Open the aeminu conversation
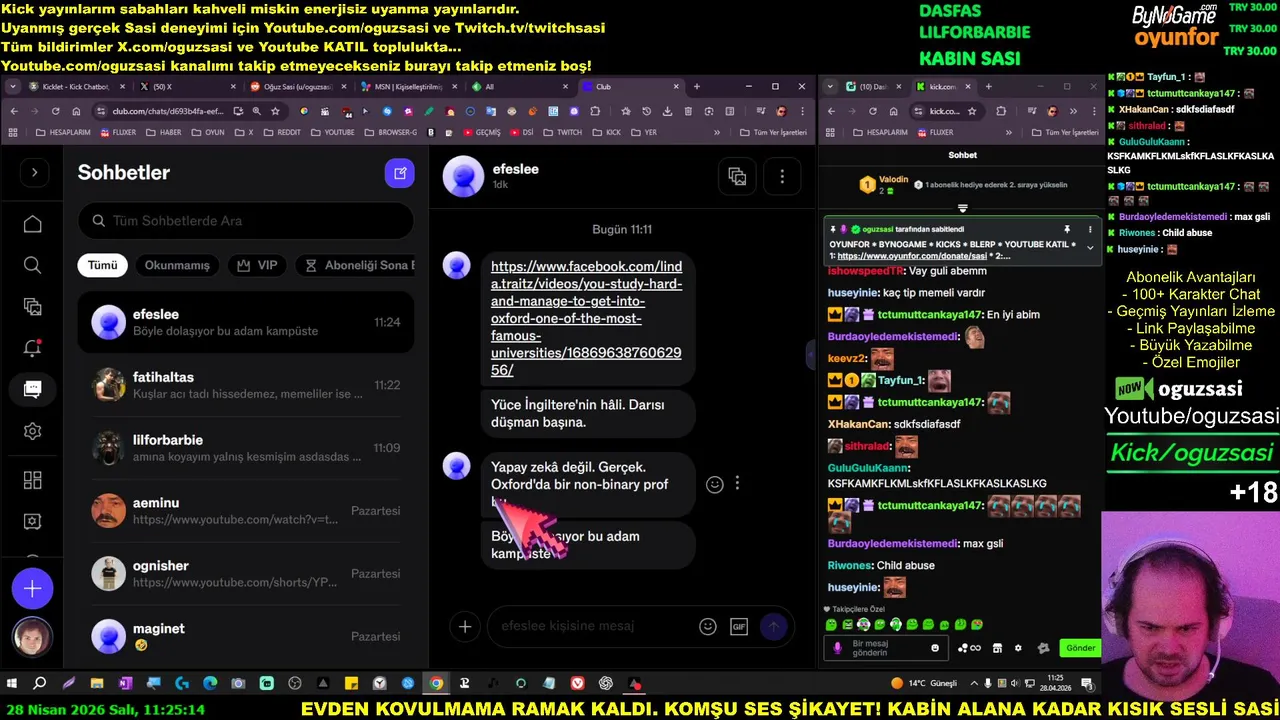1280x720 pixels. point(246,511)
